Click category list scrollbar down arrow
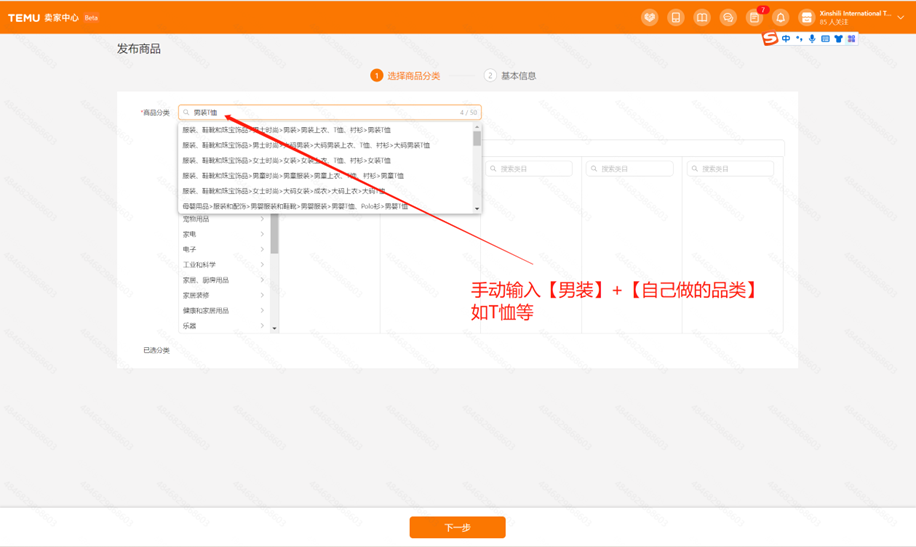 coord(275,328)
